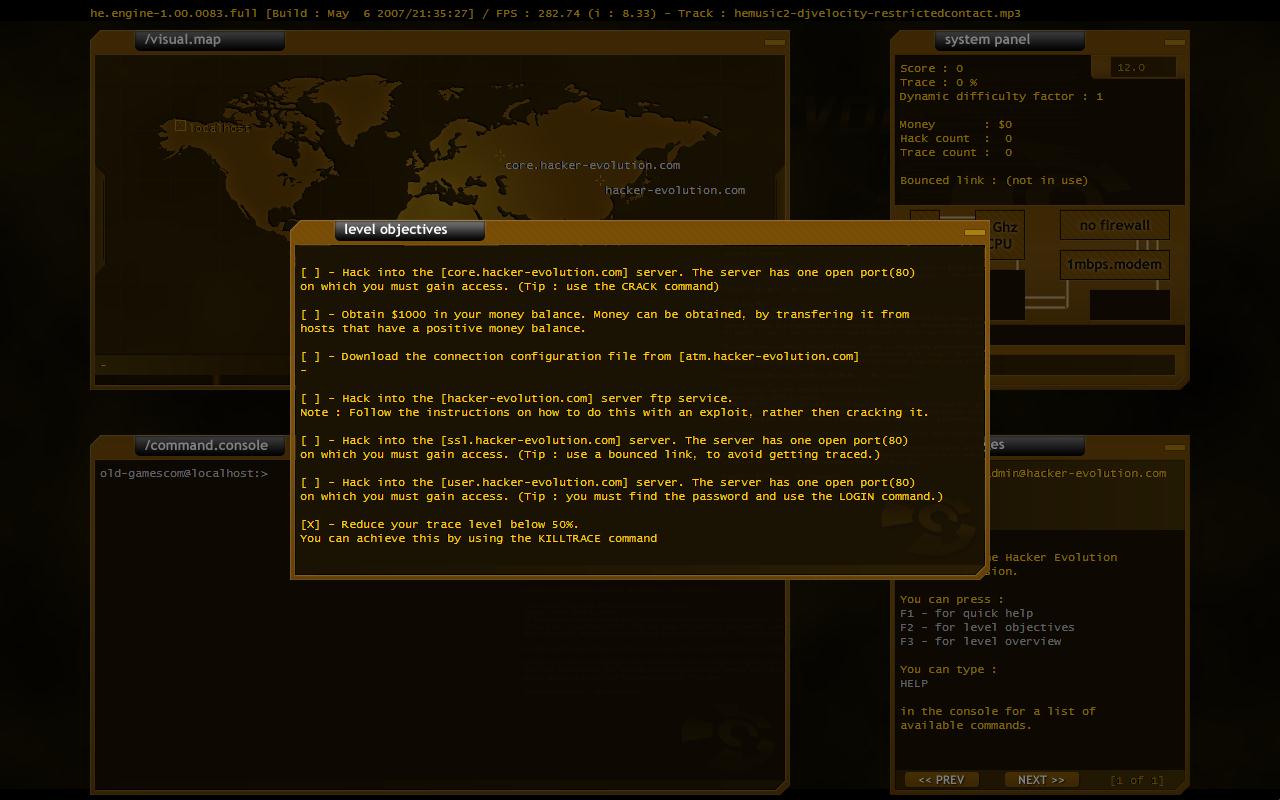This screenshot has width=1280, height=800.
Task: Click the music track name hemusic2-djvelocity-restrictedcontact.mp3
Action: (x=877, y=14)
